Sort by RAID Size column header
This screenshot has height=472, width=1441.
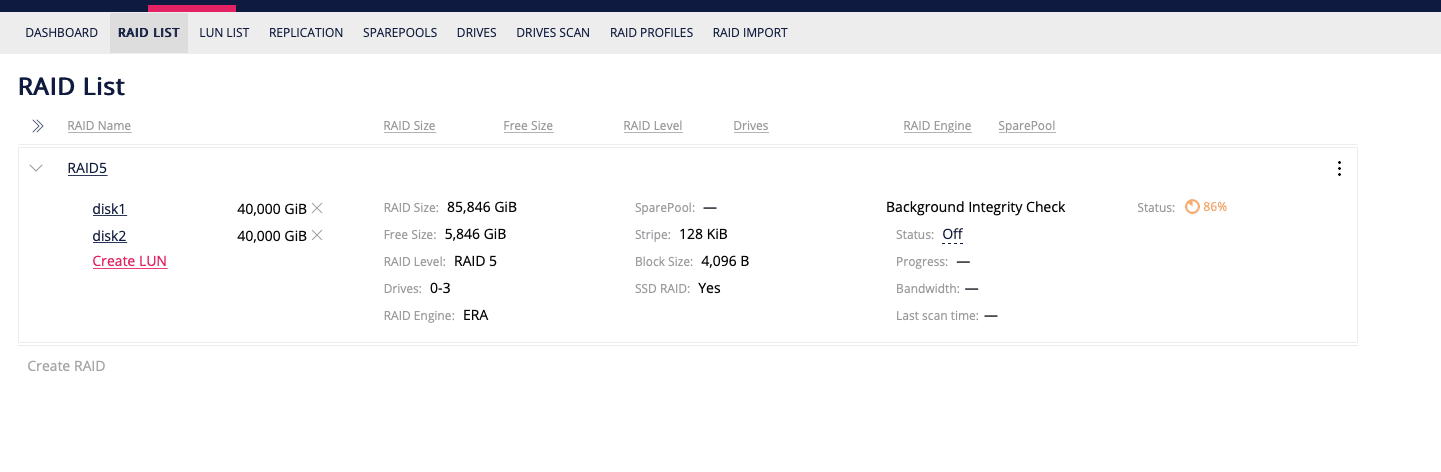point(410,126)
